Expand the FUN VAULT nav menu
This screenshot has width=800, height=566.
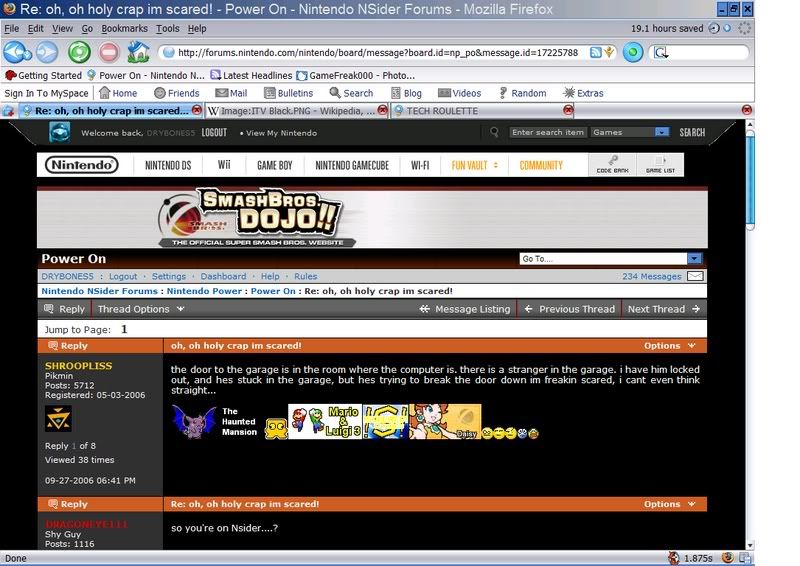pos(474,165)
